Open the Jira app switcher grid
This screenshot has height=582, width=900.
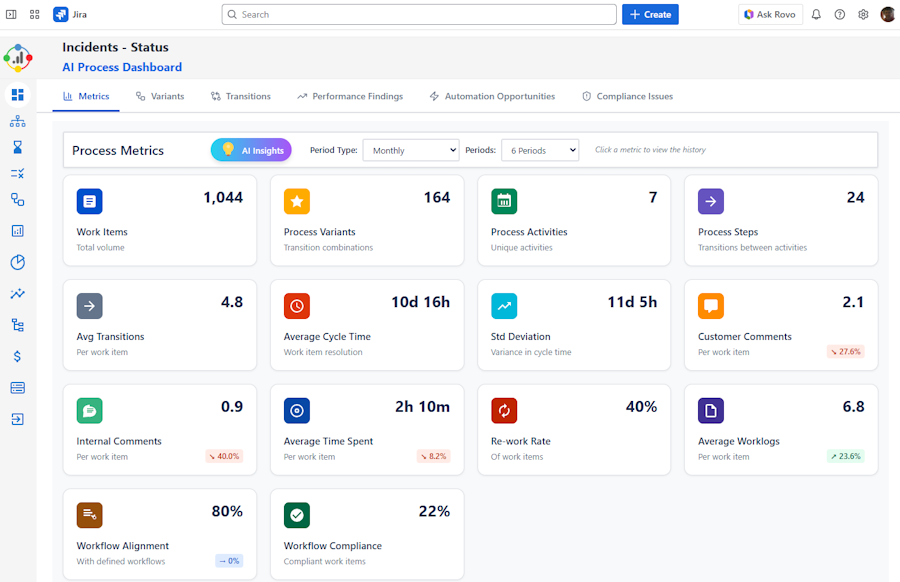[35, 15]
